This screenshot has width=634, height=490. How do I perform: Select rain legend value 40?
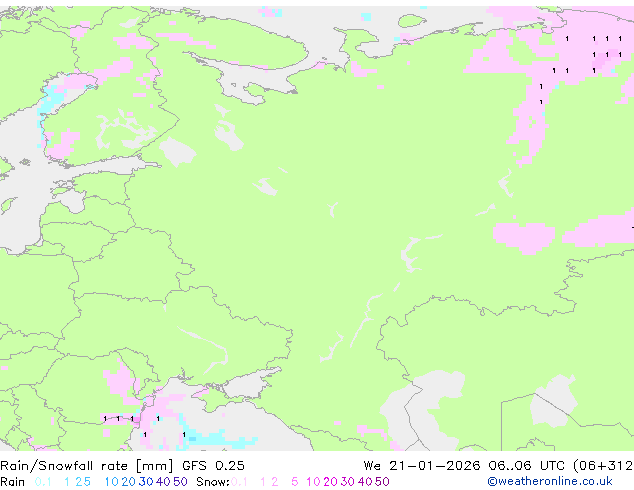pos(163,482)
